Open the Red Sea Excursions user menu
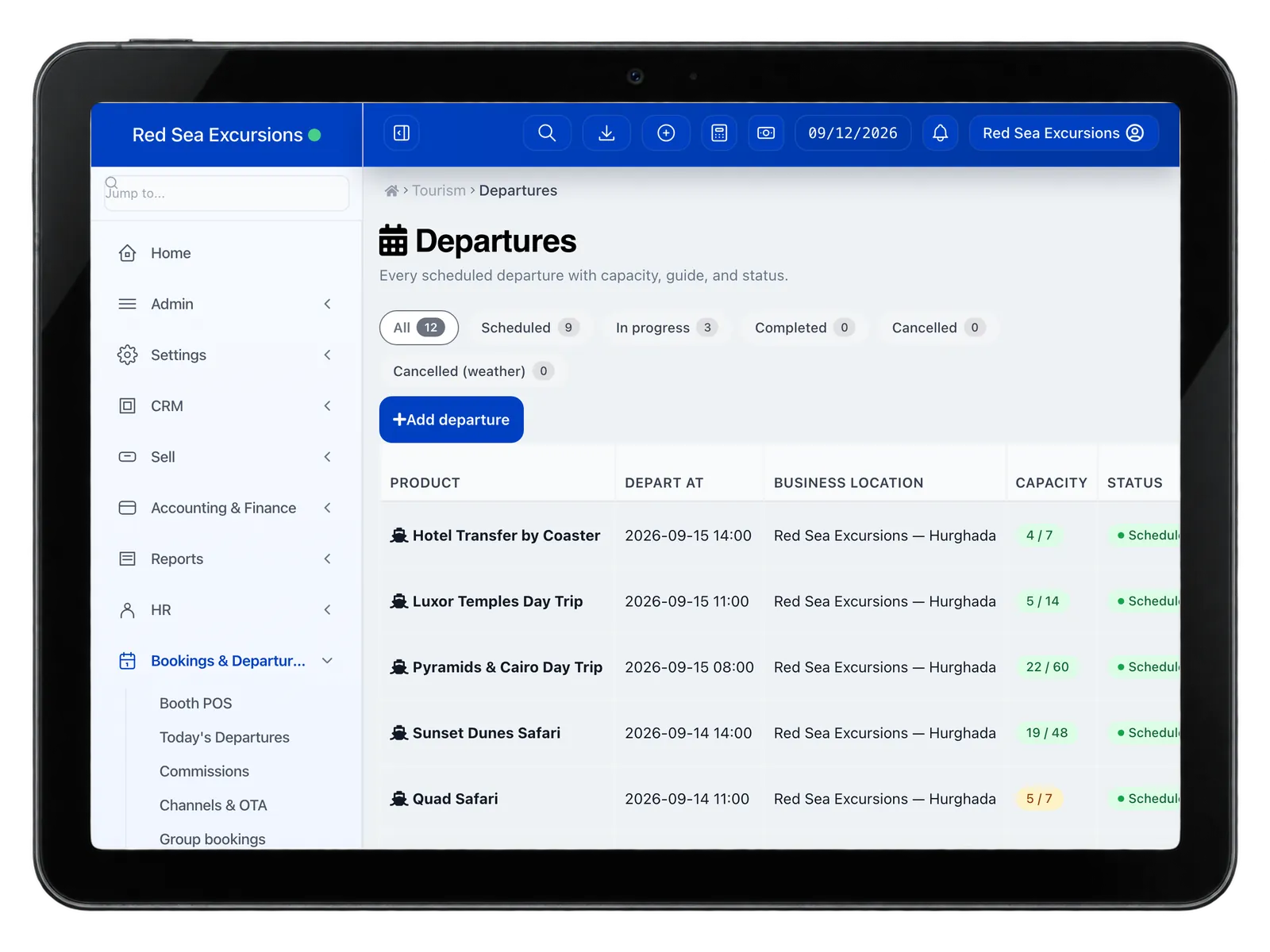 (x=1064, y=133)
